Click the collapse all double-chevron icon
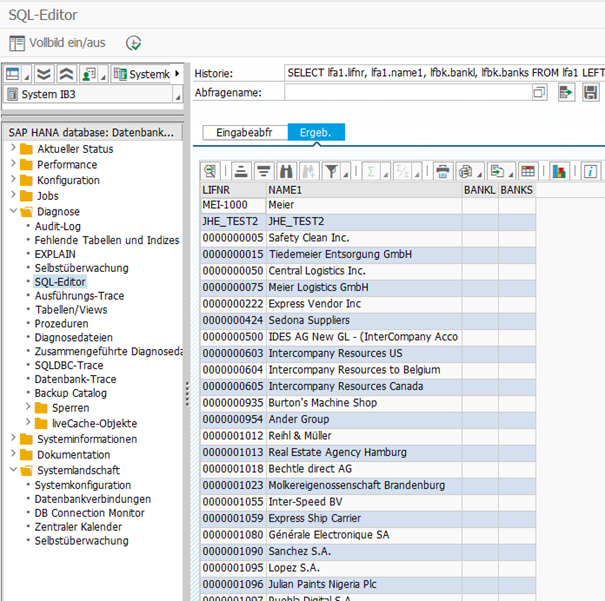The image size is (605, 601). (x=67, y=74)
